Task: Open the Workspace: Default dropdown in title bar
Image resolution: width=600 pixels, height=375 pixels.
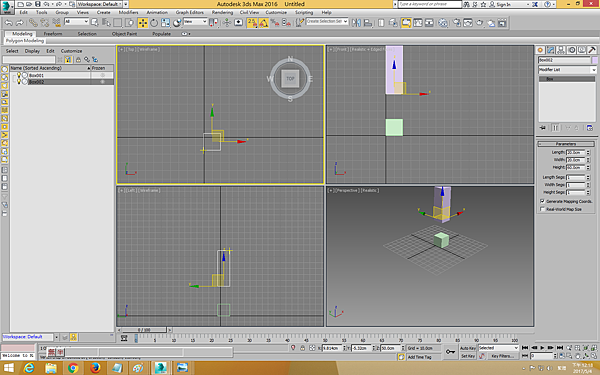Action: pos(100,4)
